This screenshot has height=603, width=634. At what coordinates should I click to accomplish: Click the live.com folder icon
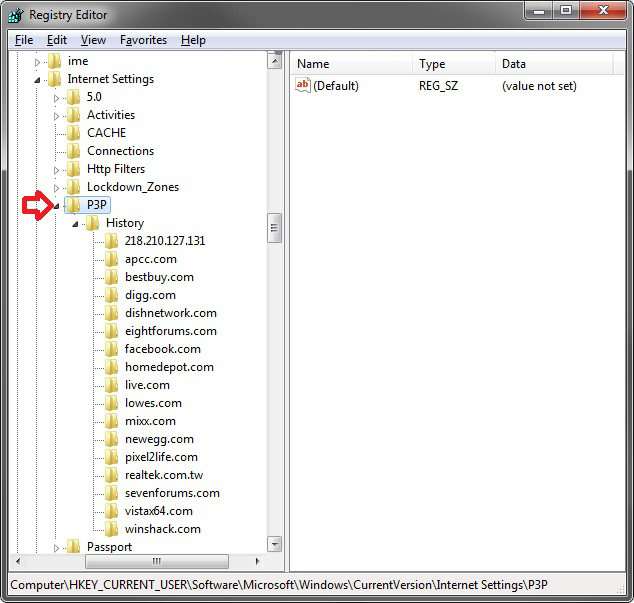tap(112, 385)
